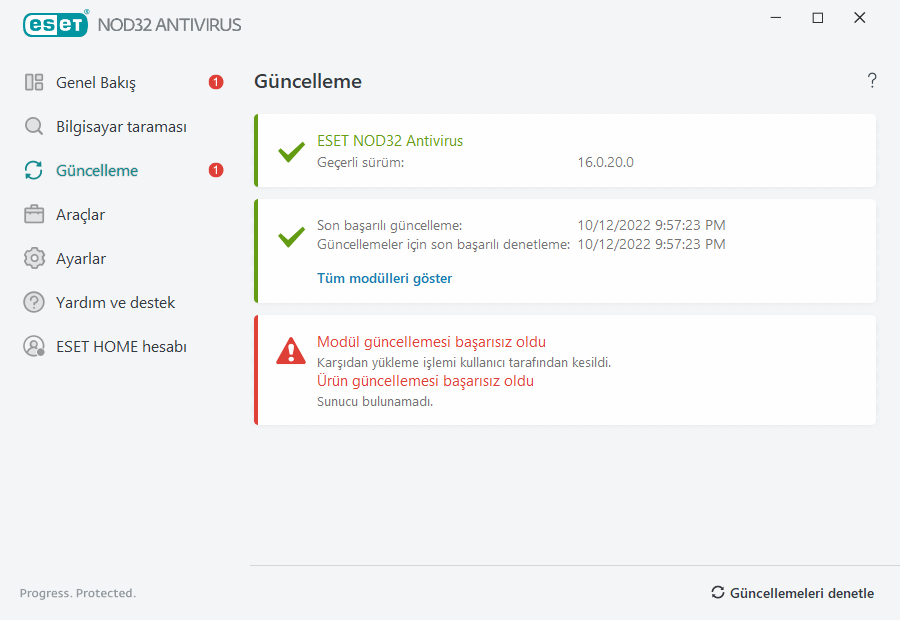Click the Genel Bakış dashboard icon

pos(34,83)
